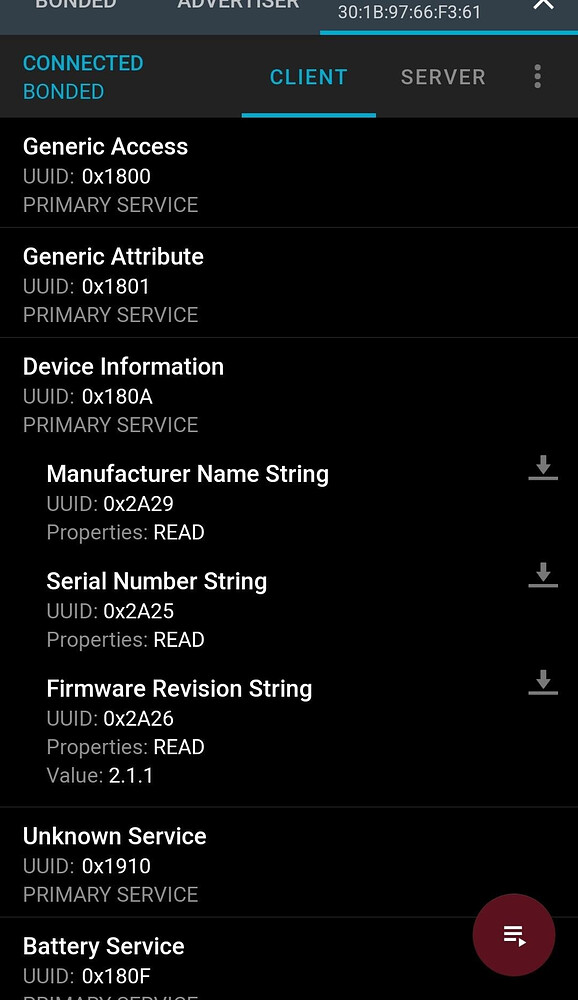Tap the Firmware Revision value 2.1.1
This screenshot has height=1000, width=578.
coord(130,775)
